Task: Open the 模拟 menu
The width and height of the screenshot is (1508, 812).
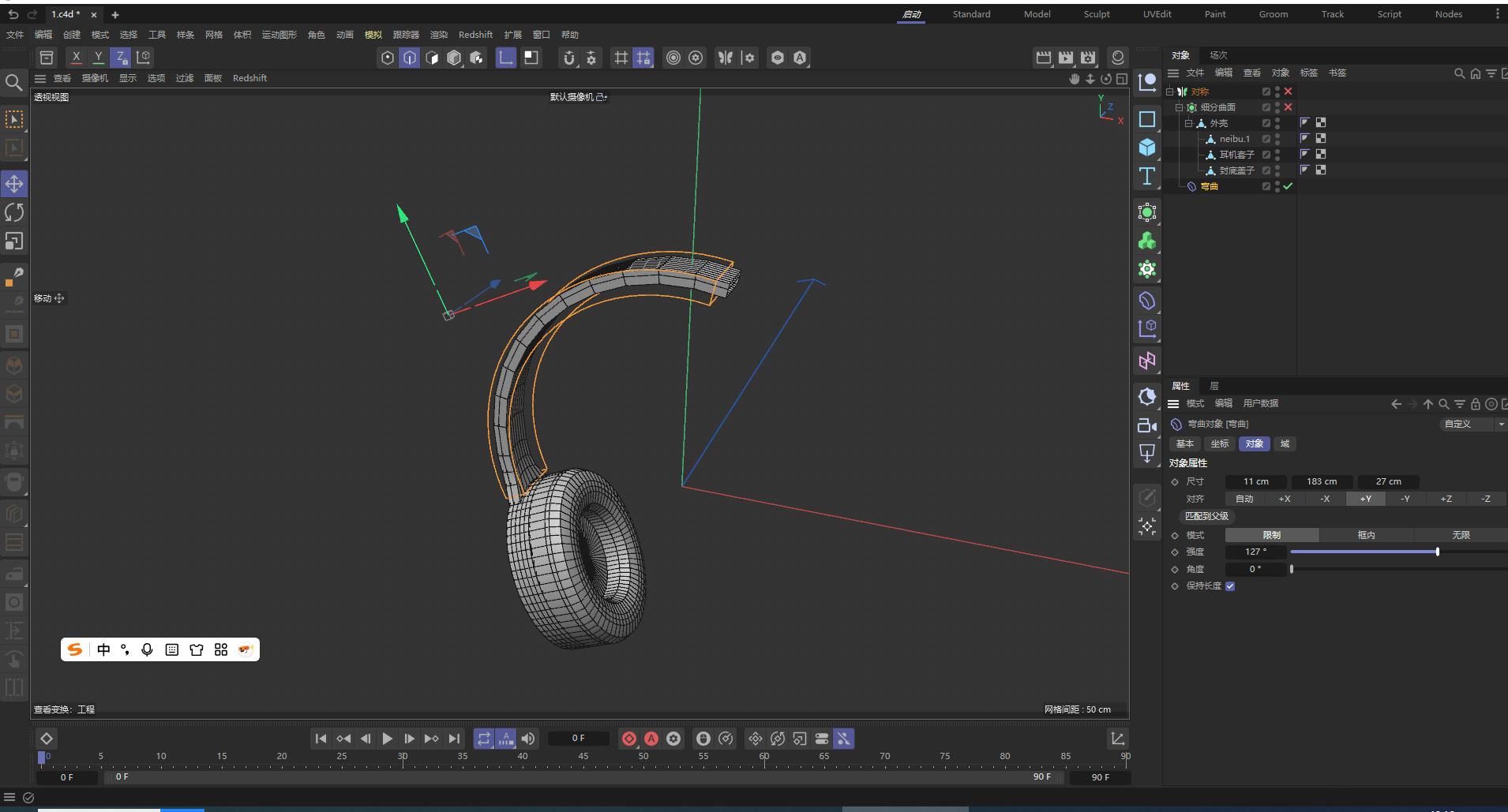Action: pos(373,35)
